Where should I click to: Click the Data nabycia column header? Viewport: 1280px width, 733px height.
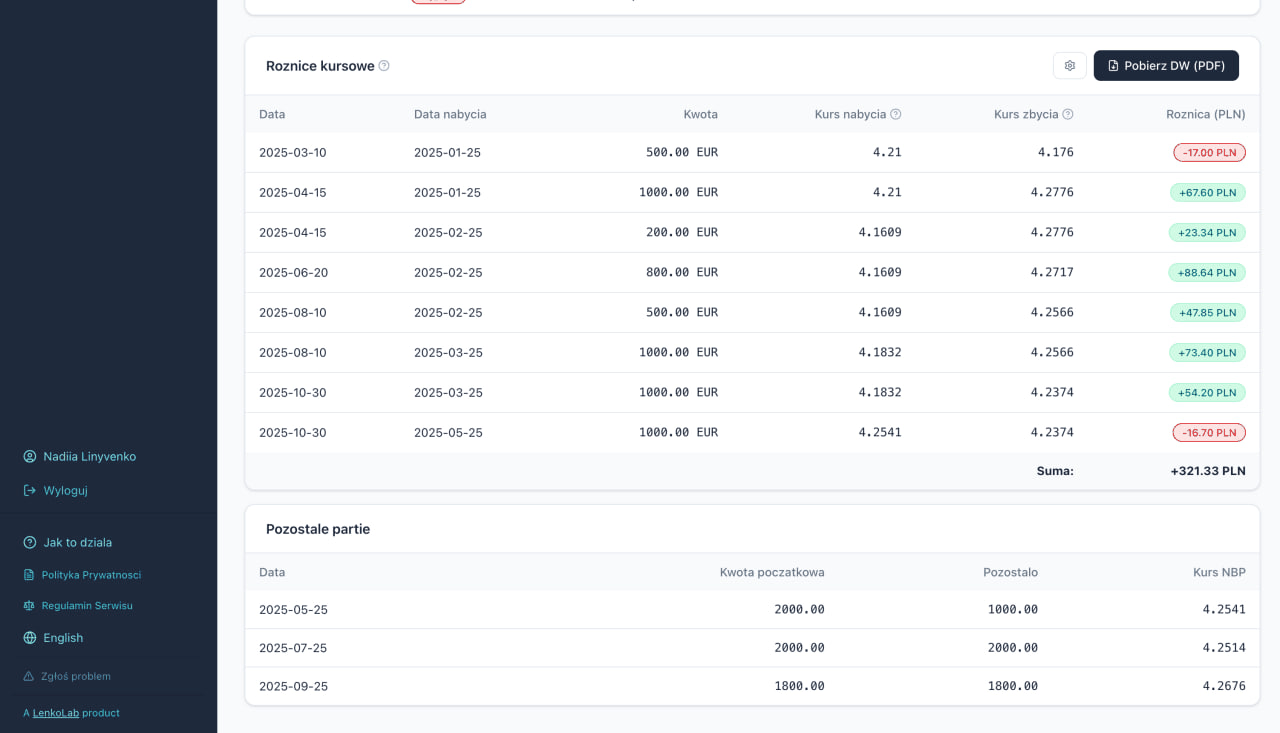point(450,115)
